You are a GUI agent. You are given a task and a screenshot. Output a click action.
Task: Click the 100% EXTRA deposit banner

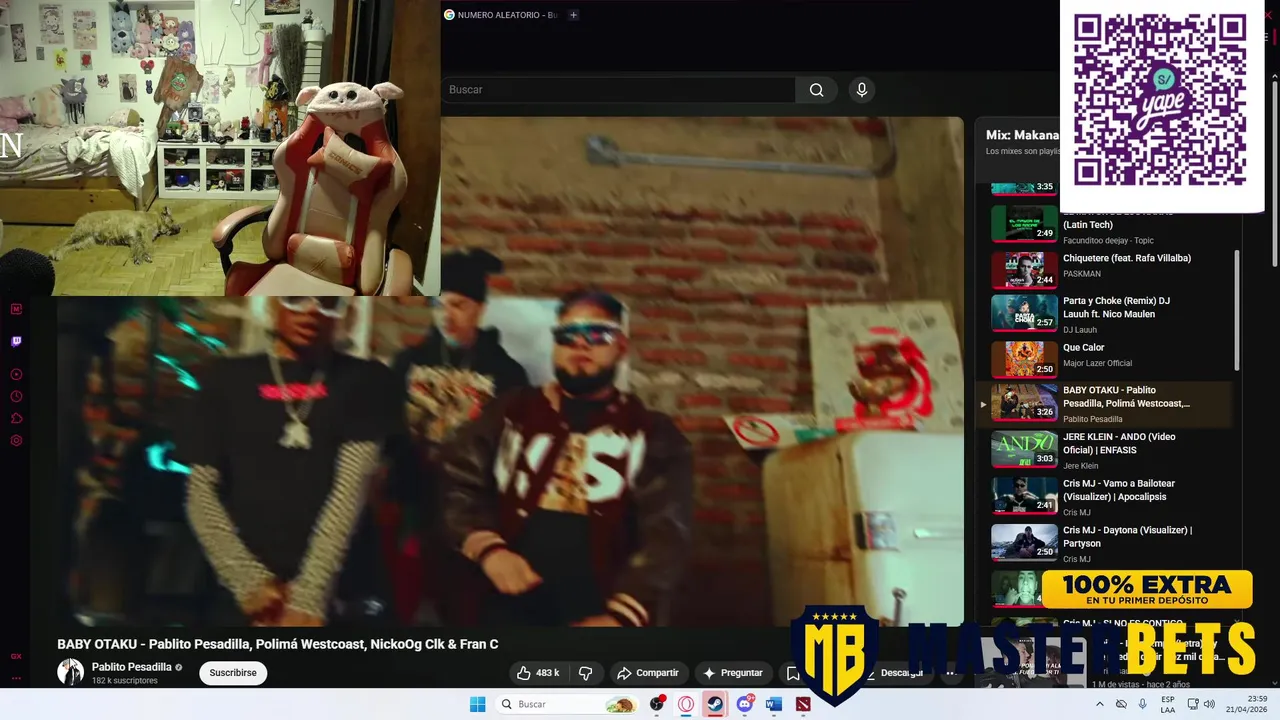[x=1147, y=589]
